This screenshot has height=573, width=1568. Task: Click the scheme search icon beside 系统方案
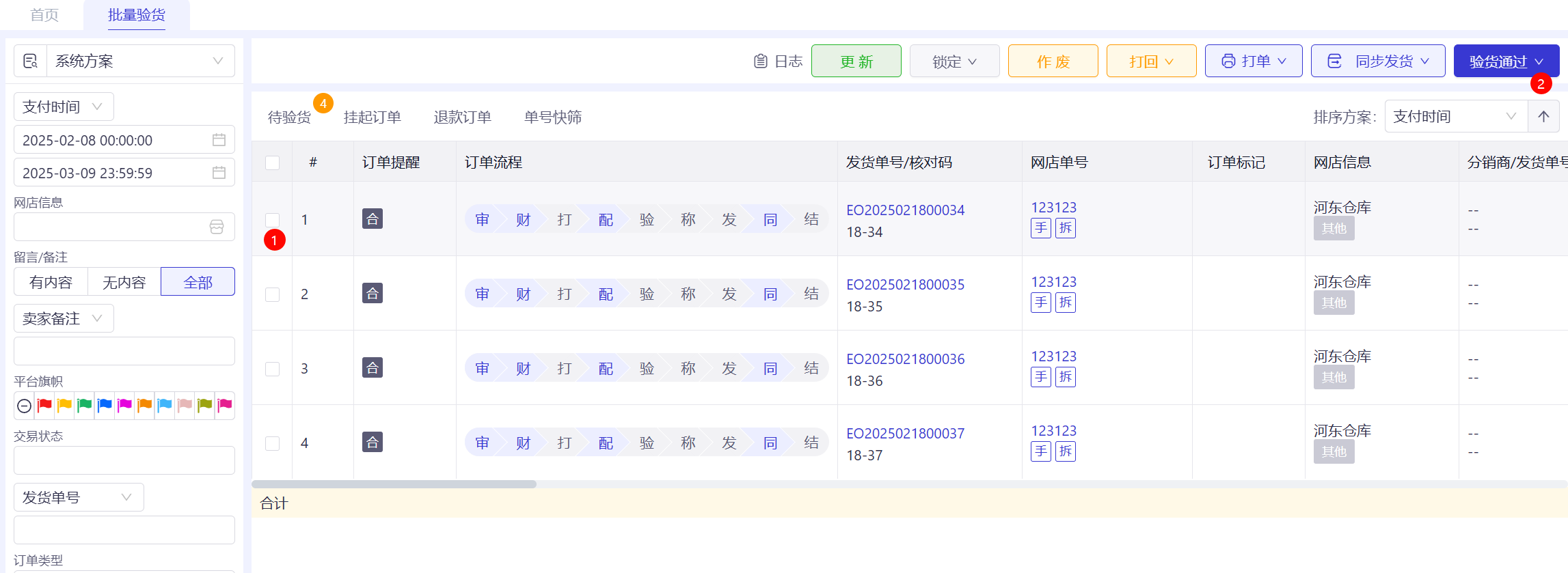[x=30, y=61]
